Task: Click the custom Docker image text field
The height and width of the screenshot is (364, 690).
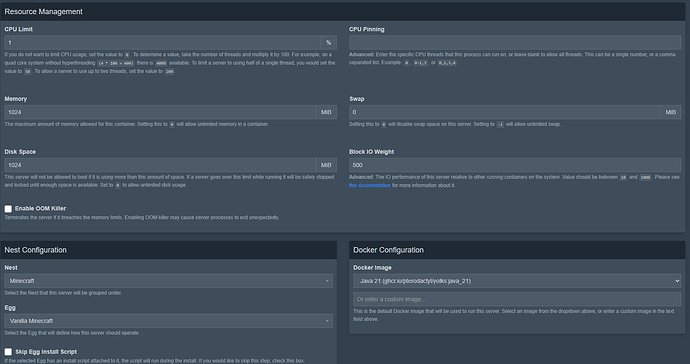Action: tap(517, 299)
